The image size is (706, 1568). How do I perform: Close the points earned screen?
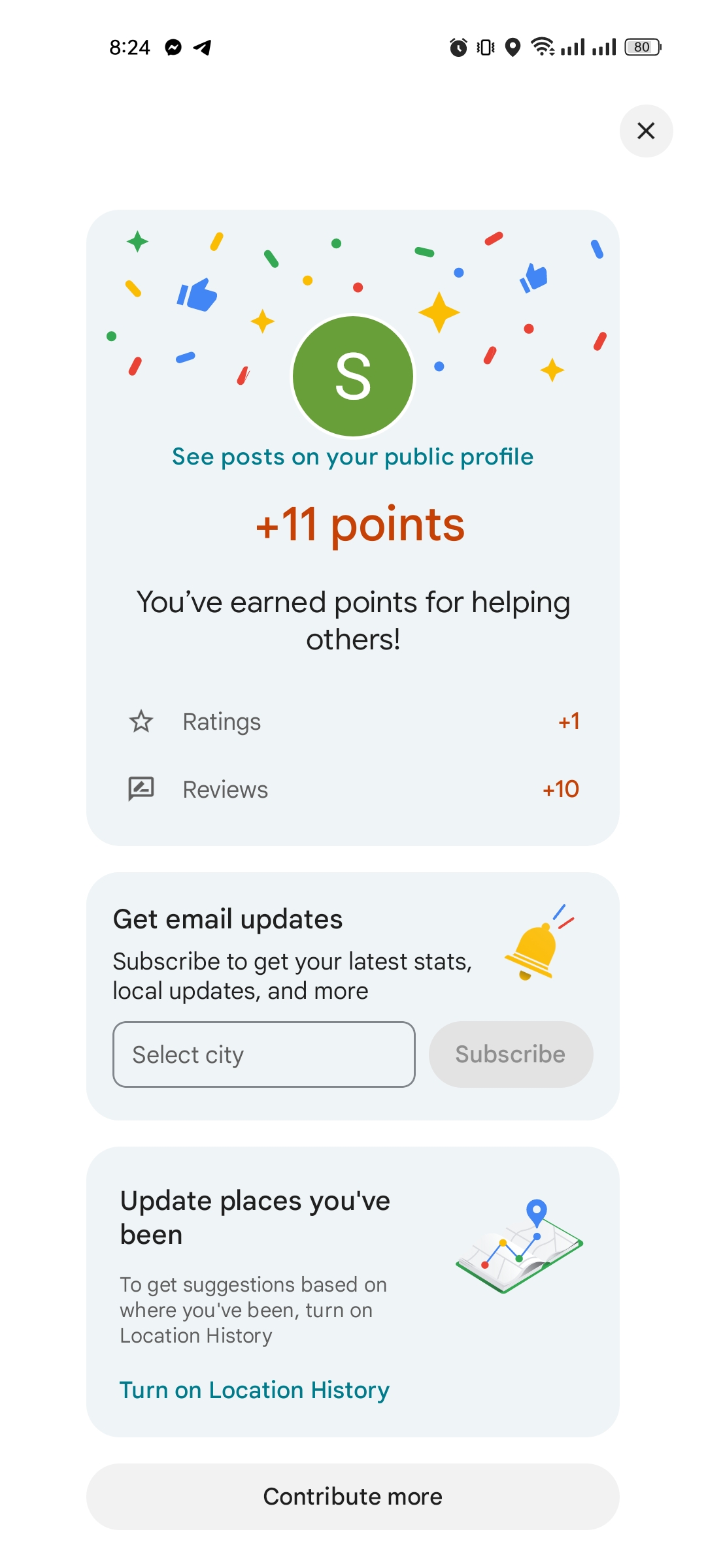[x=646, y=131]
